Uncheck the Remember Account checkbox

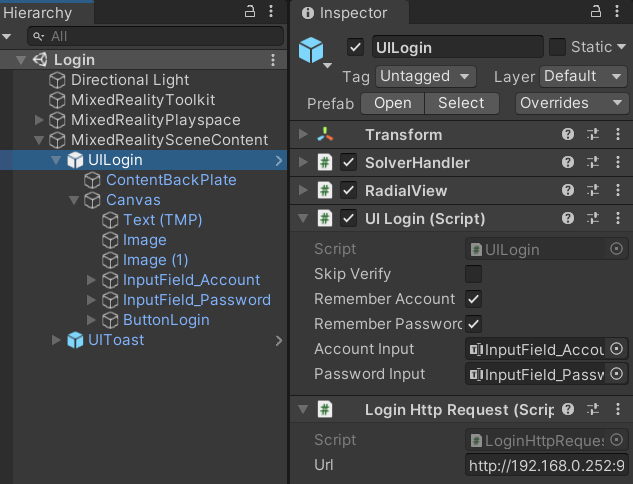tap(473, 299)
